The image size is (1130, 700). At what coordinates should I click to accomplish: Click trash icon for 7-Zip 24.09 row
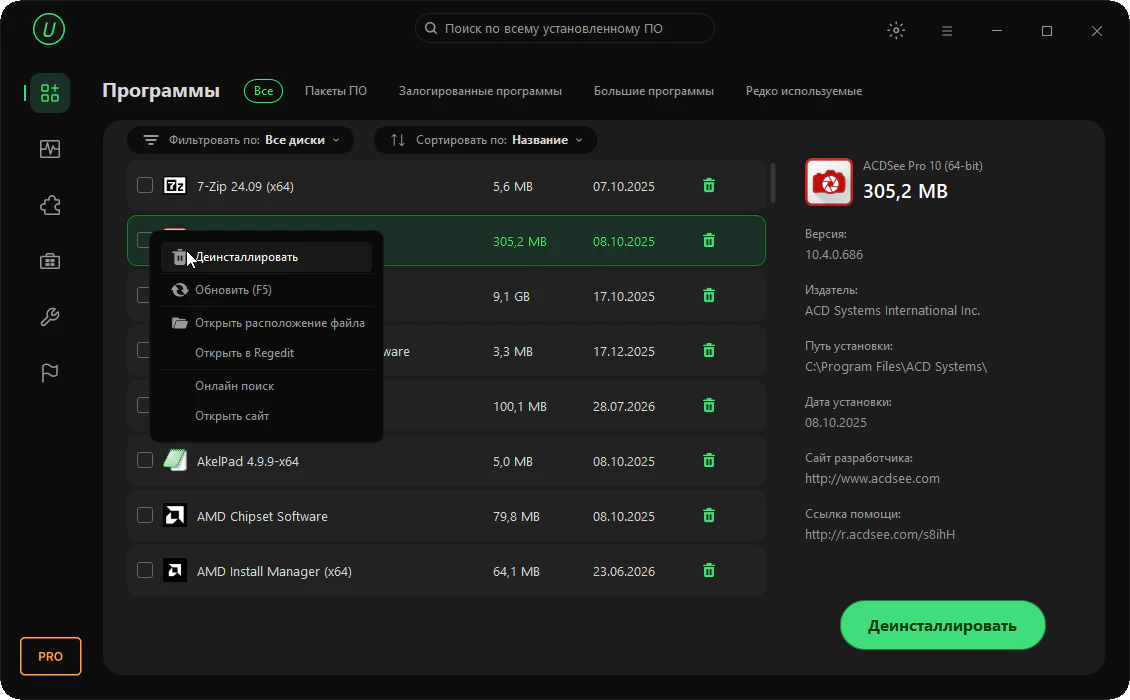tap(708, 186)
